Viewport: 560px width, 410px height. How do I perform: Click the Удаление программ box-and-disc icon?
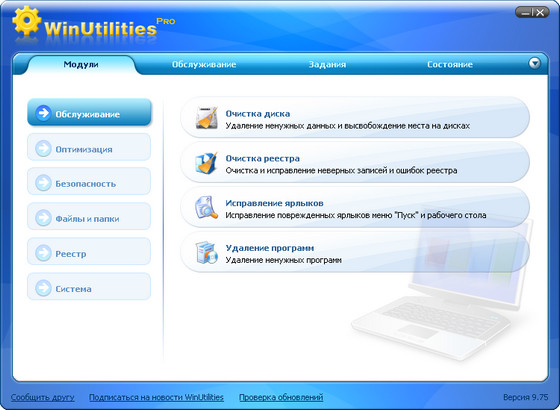(206, 252)
